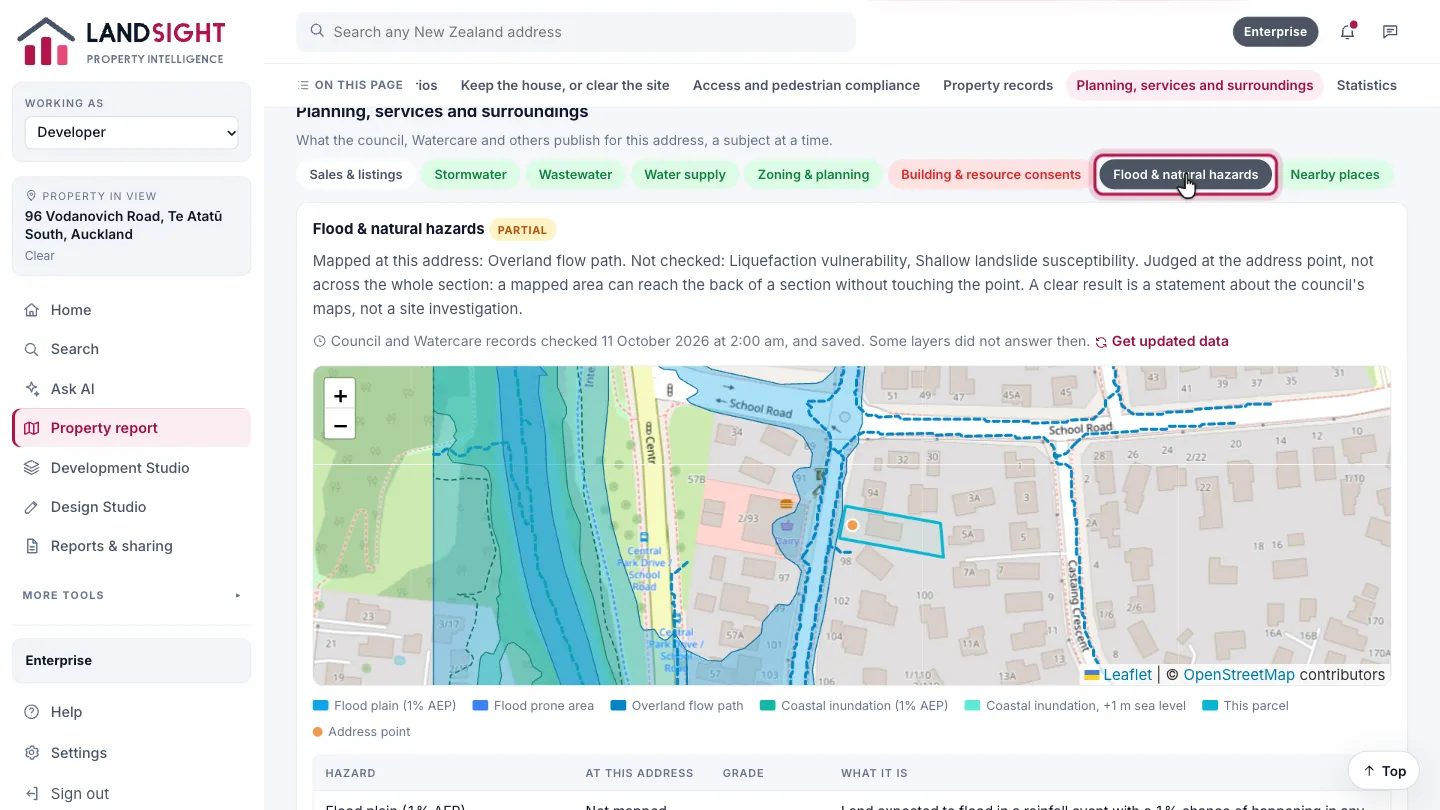Focus the New Zealand address search field
This screenshot has height=810, width=1440.
pos(576,32)
